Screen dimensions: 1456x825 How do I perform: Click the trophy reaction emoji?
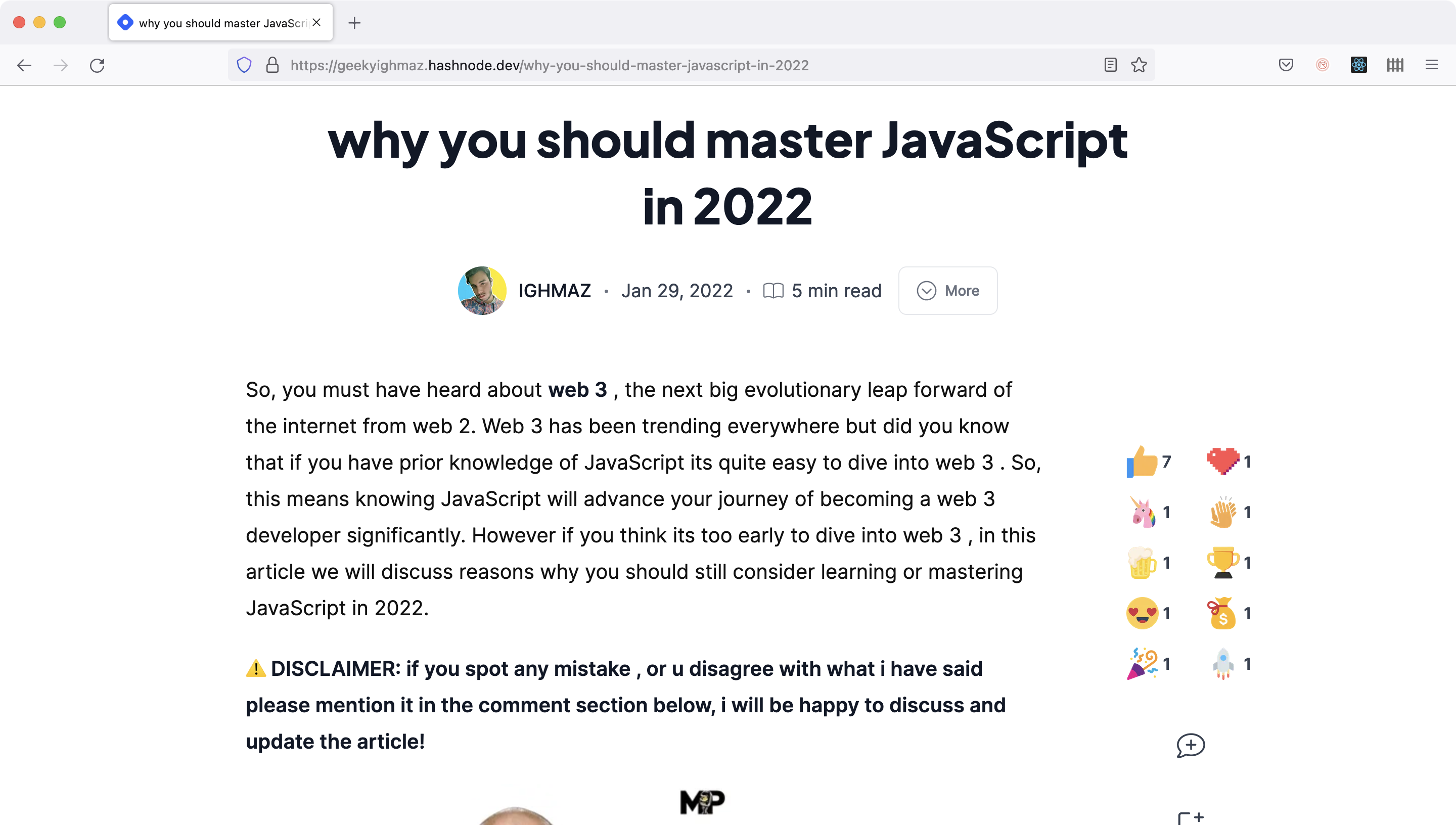pos(1222,563)
